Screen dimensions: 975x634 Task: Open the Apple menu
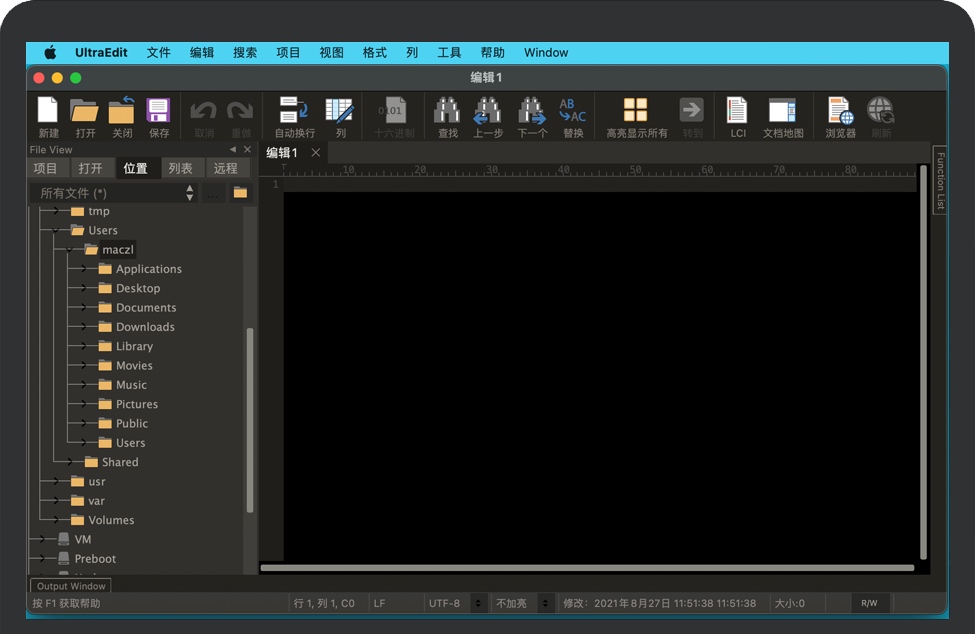[50, 53]
